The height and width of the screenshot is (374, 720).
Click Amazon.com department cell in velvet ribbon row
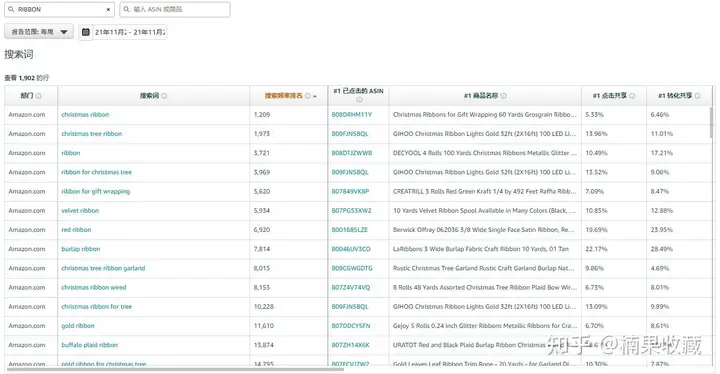(x=27, y=210)
